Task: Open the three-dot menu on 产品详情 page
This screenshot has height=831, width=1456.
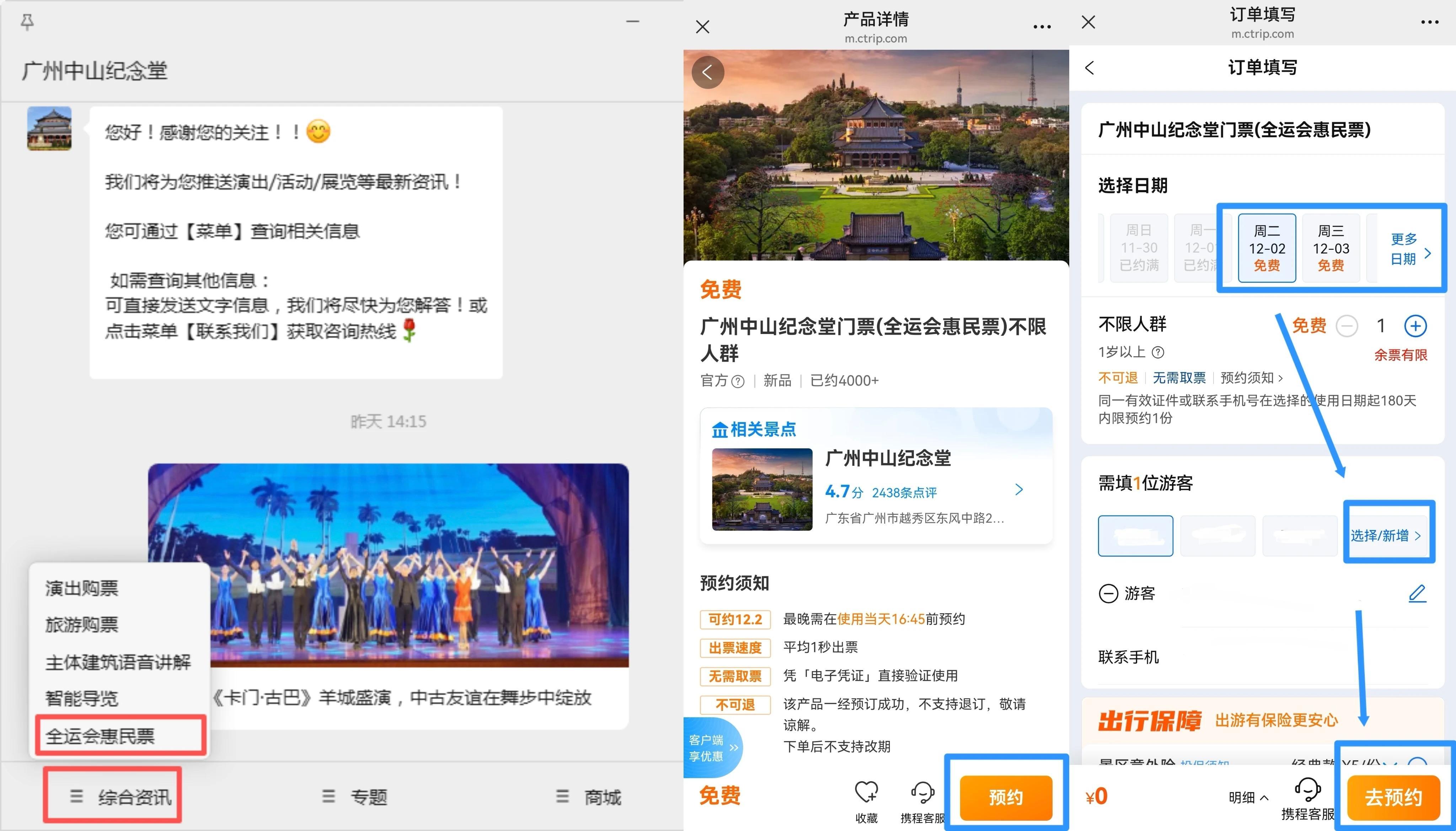Action: pos(1042,27)
